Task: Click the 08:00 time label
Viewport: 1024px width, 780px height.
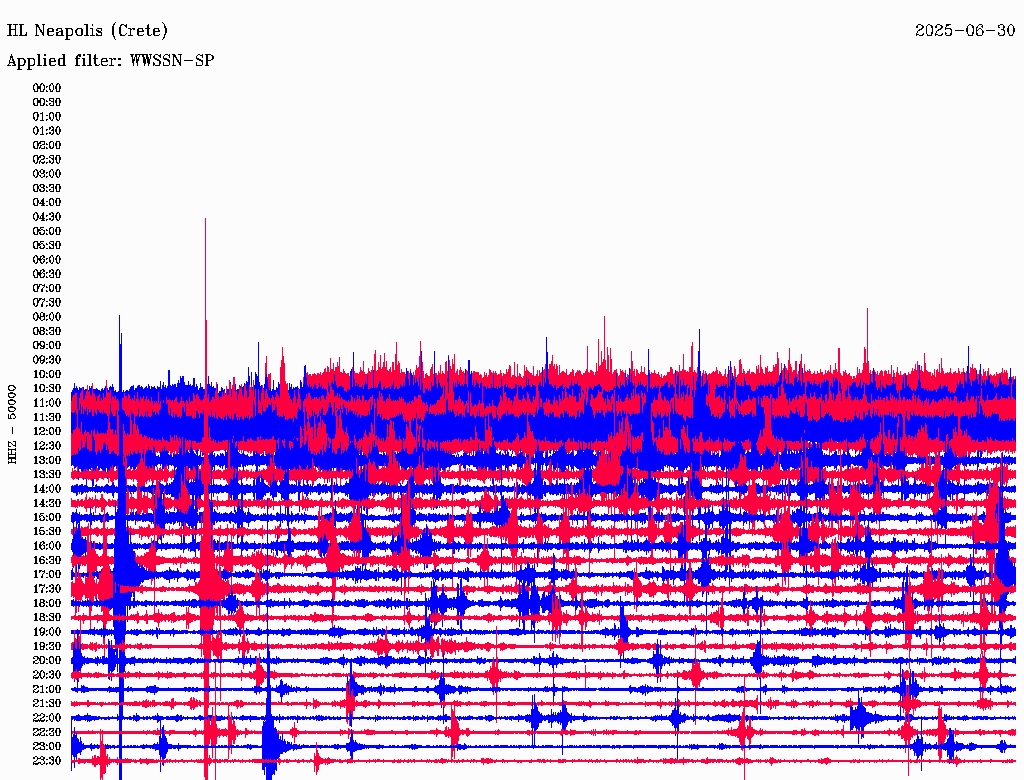Action: 47,317
